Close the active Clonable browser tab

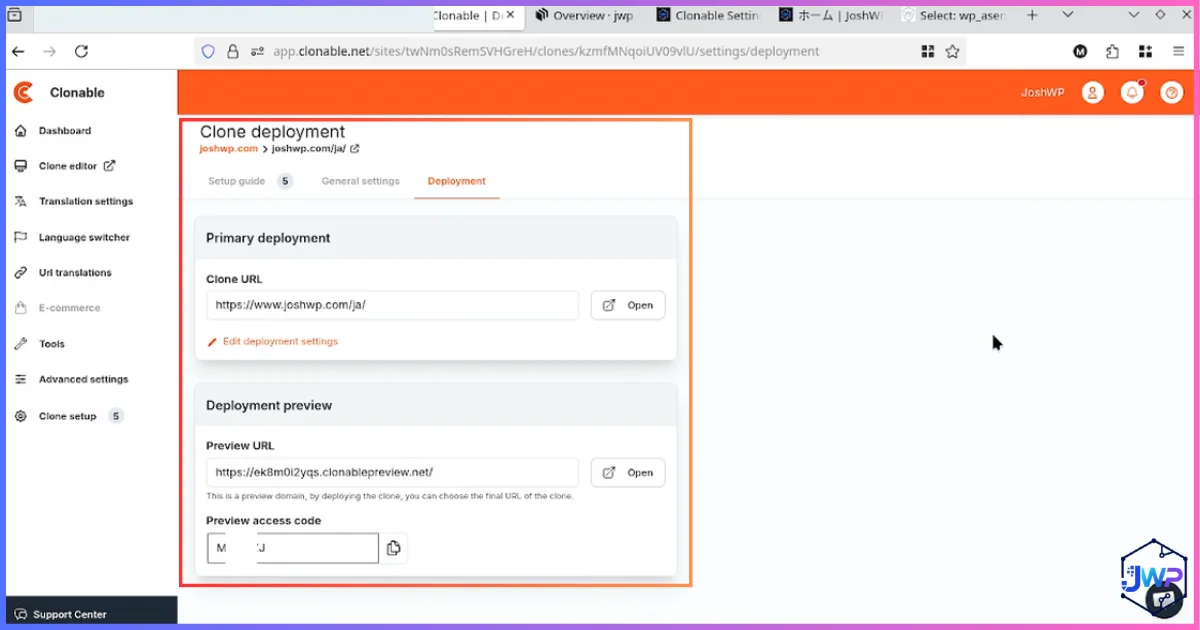coord(510,15)
